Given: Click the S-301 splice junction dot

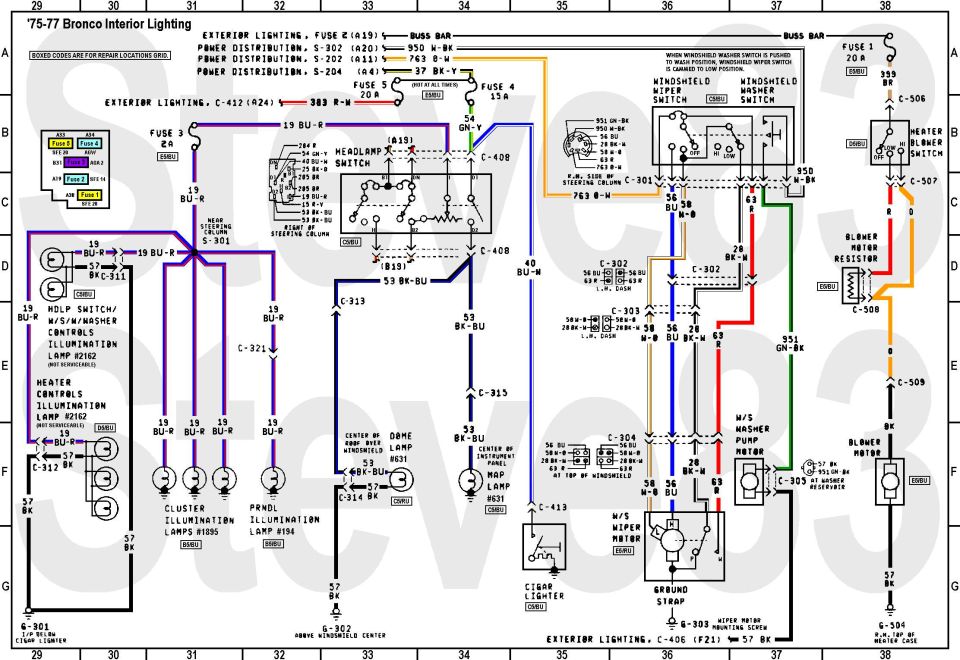Looking at the screenshot, I should click(194, 252).
